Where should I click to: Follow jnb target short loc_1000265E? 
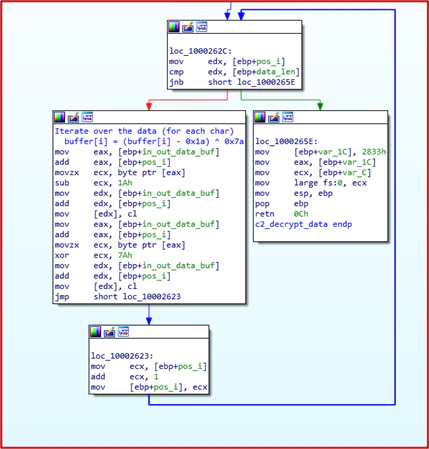pyautogui.click(x=252, y=82)
